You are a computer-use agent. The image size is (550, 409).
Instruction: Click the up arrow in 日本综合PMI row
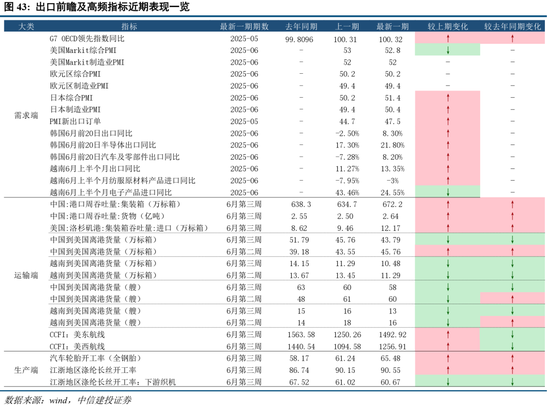[x=448, y=98]
